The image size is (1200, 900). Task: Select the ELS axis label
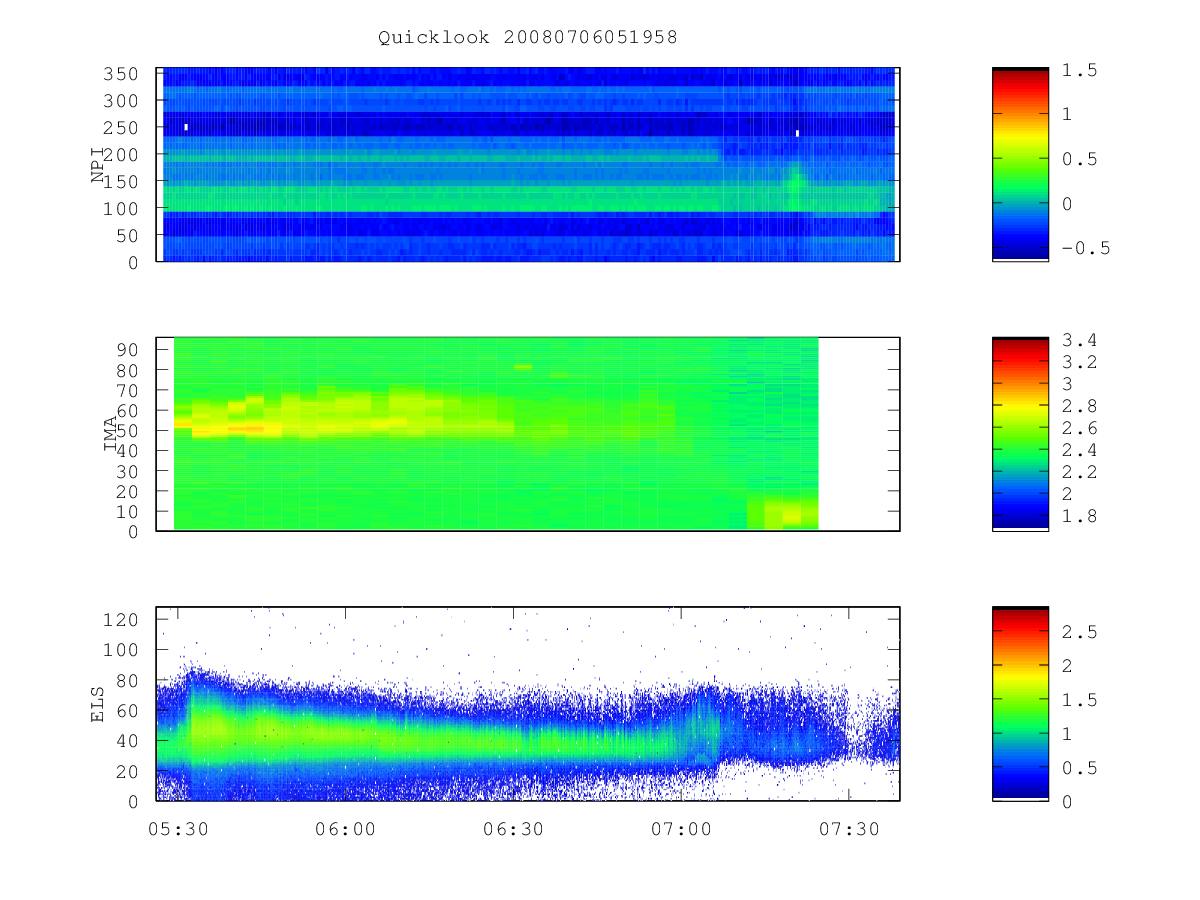[x=98, y=704]
